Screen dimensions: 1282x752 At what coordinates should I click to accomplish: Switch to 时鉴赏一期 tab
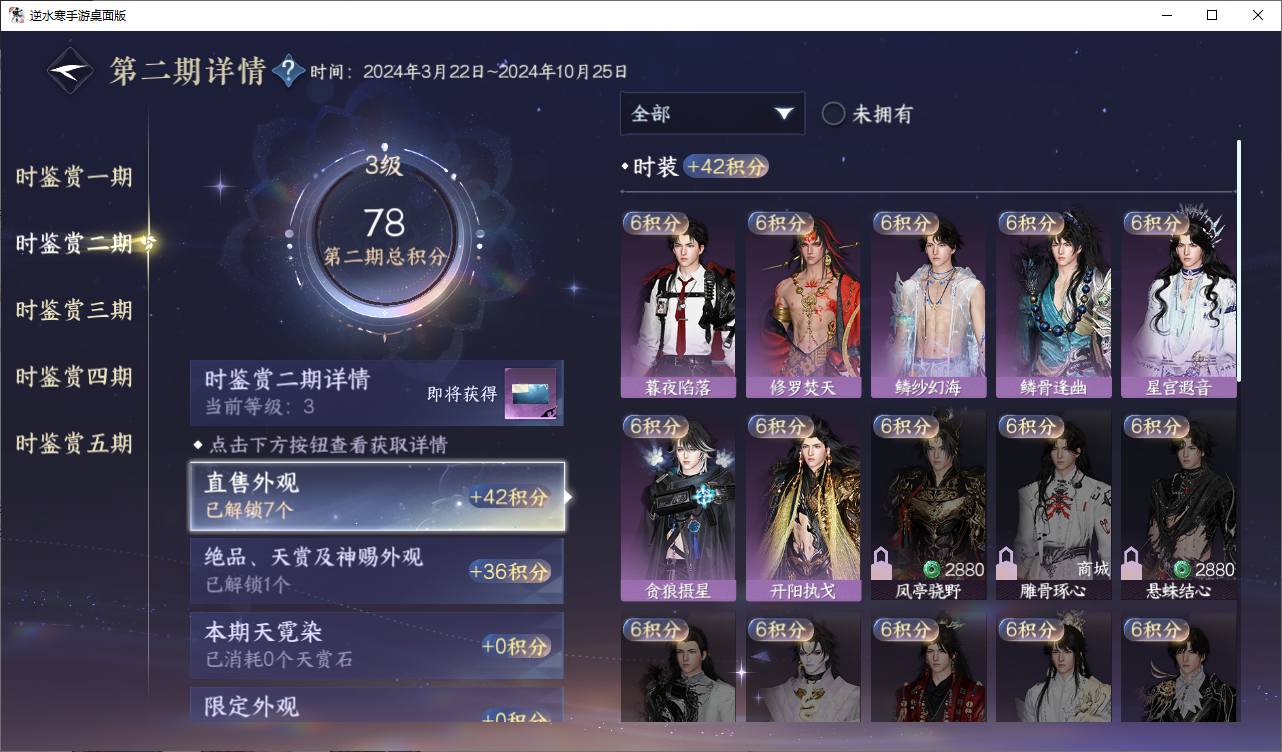(74, 177)
